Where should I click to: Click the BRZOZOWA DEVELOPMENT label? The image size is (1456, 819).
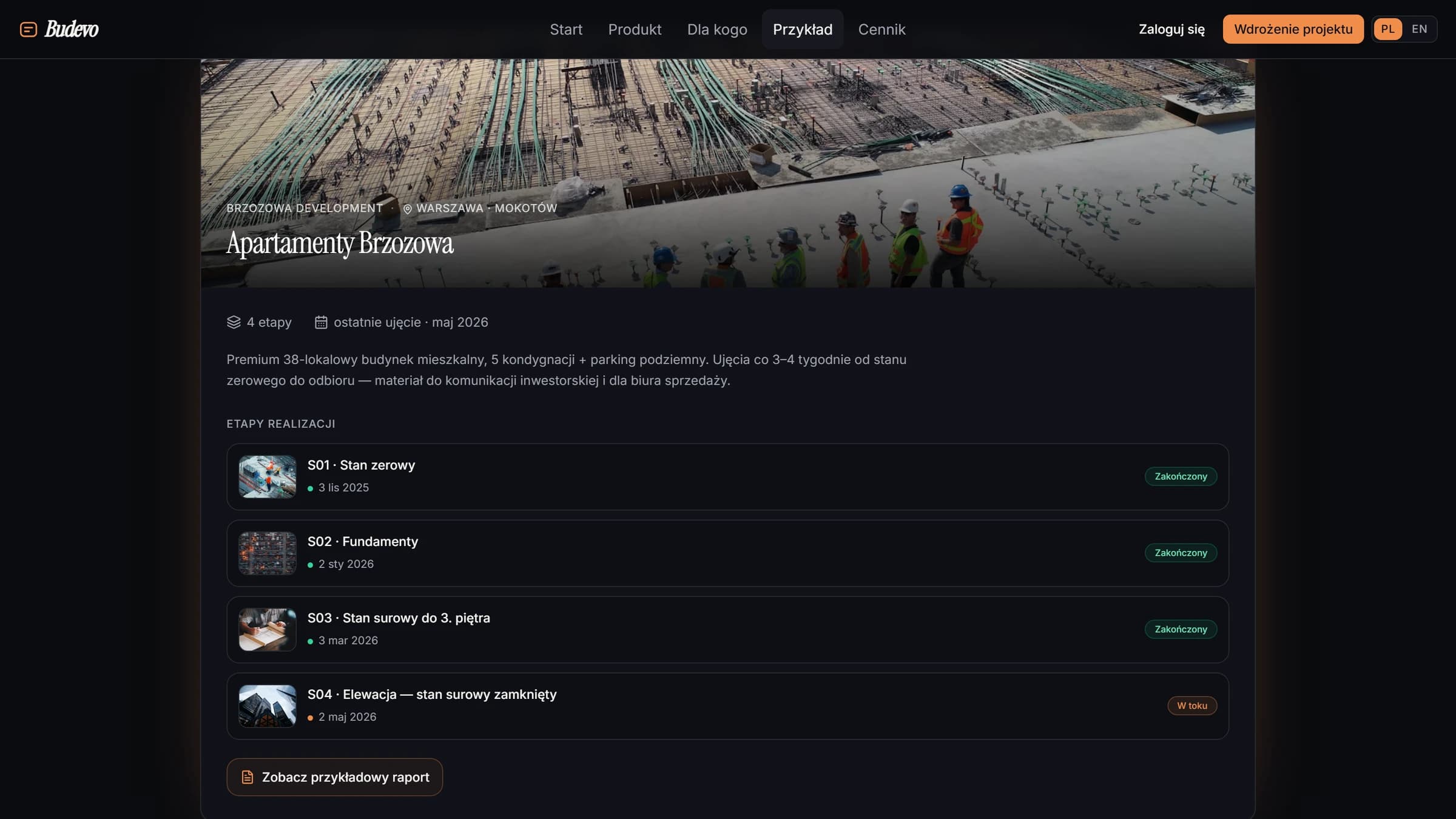point(305,208)
